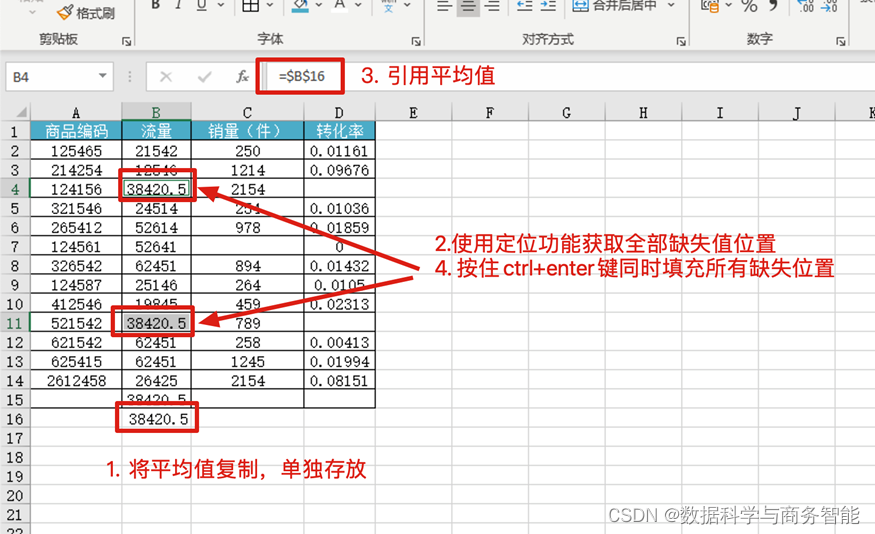Toggle Italic formatting
Viewport: 875px width, 534px height.
[178, 5]
